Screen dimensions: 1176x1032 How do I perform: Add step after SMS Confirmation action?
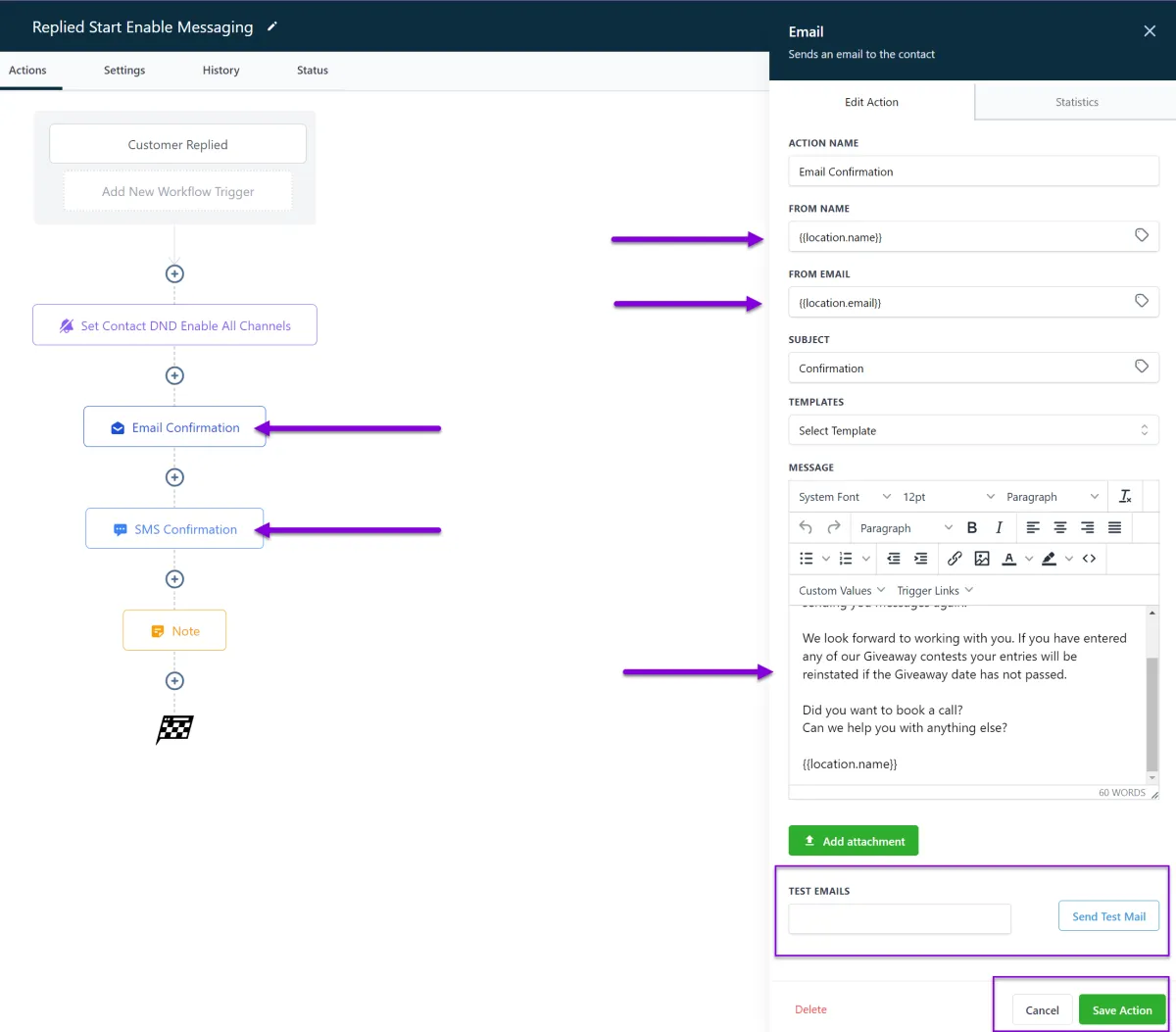(174, 579)
